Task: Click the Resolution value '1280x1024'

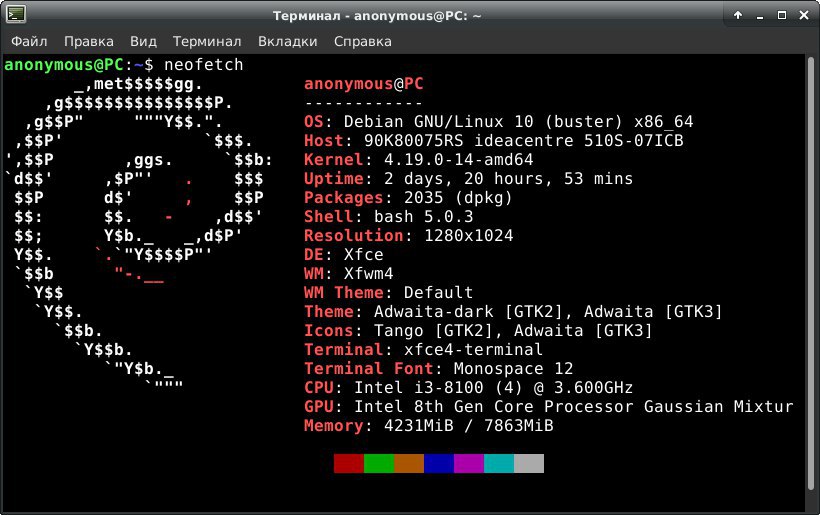Action: [469, 235]
